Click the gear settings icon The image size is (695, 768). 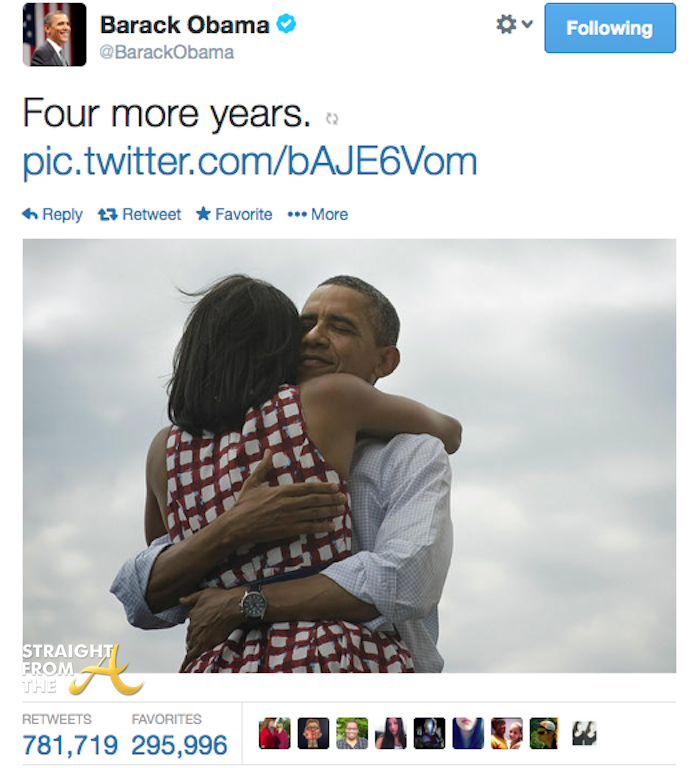pos(506,24)
